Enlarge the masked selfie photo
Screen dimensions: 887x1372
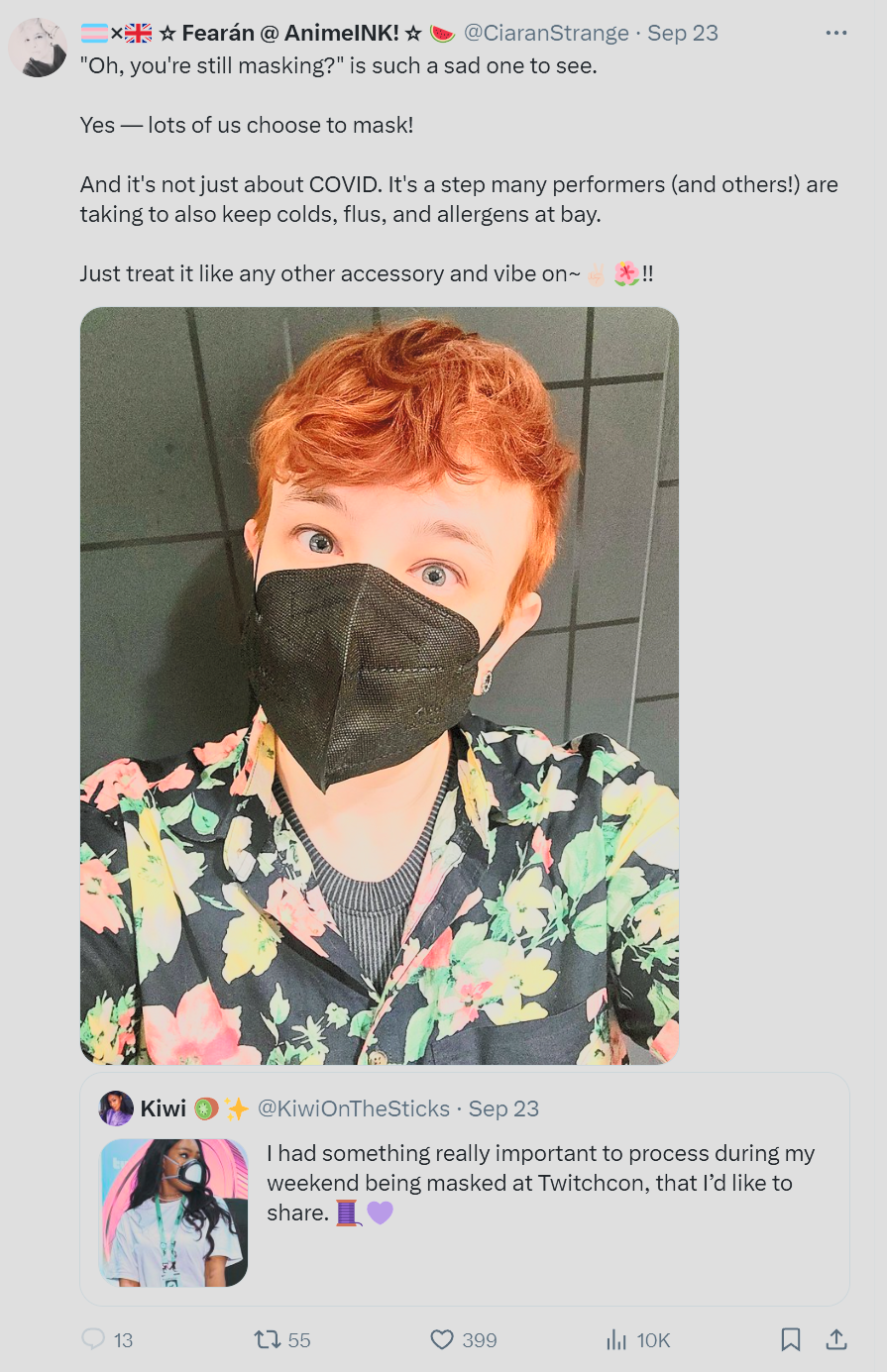380,686
